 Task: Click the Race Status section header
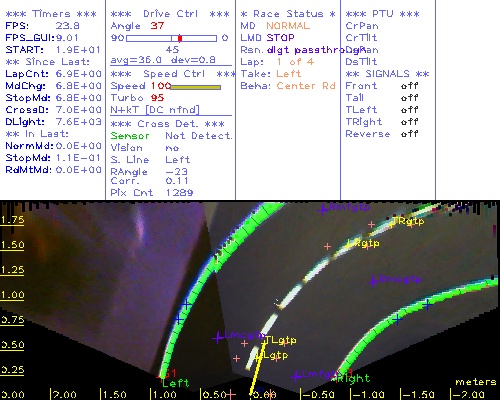[288, 14]
